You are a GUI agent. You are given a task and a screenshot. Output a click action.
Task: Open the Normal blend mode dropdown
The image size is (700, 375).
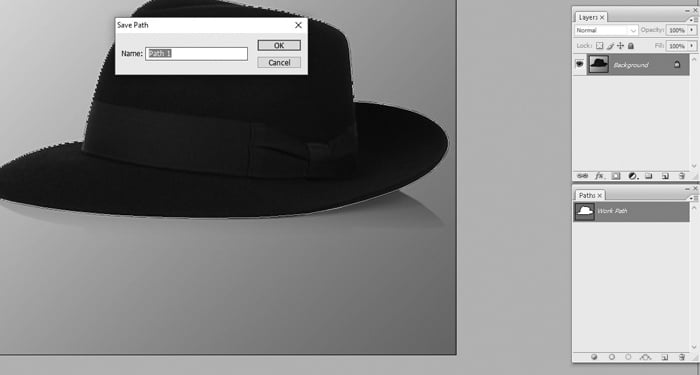(x=606, y=30)
